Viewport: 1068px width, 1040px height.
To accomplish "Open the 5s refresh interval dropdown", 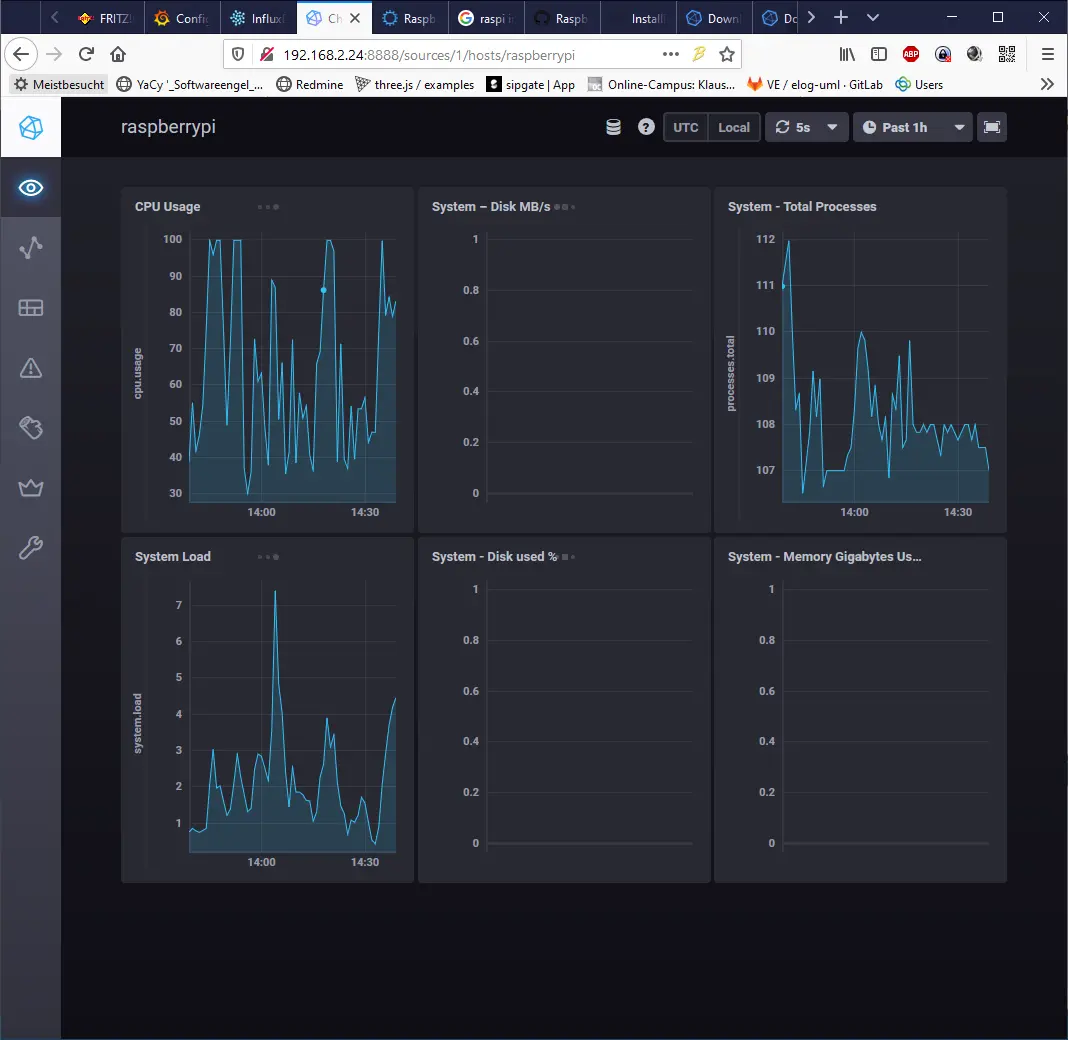I will pyautogui.click(x=806, y=127).
